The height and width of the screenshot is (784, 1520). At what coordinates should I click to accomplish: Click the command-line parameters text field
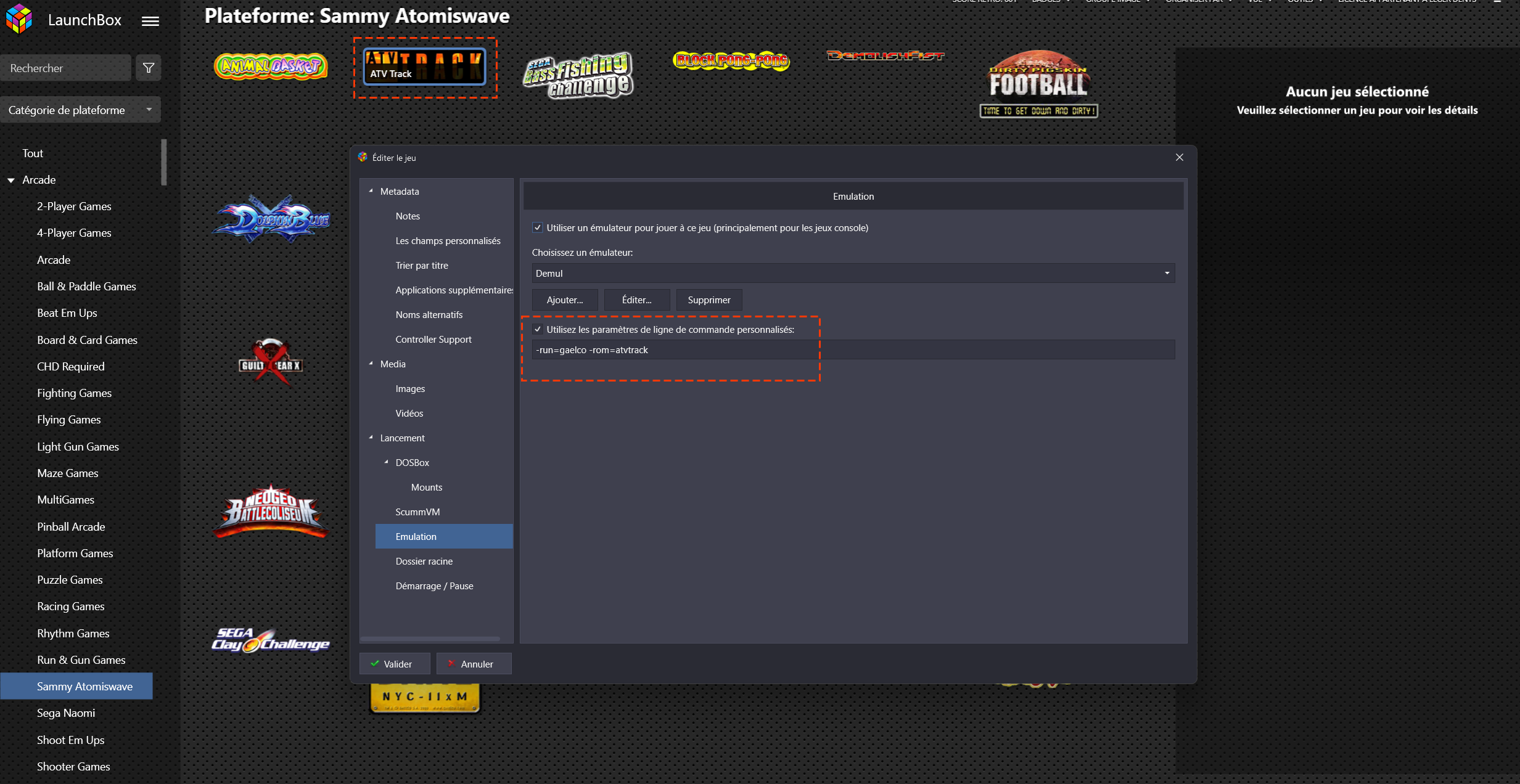853,349
